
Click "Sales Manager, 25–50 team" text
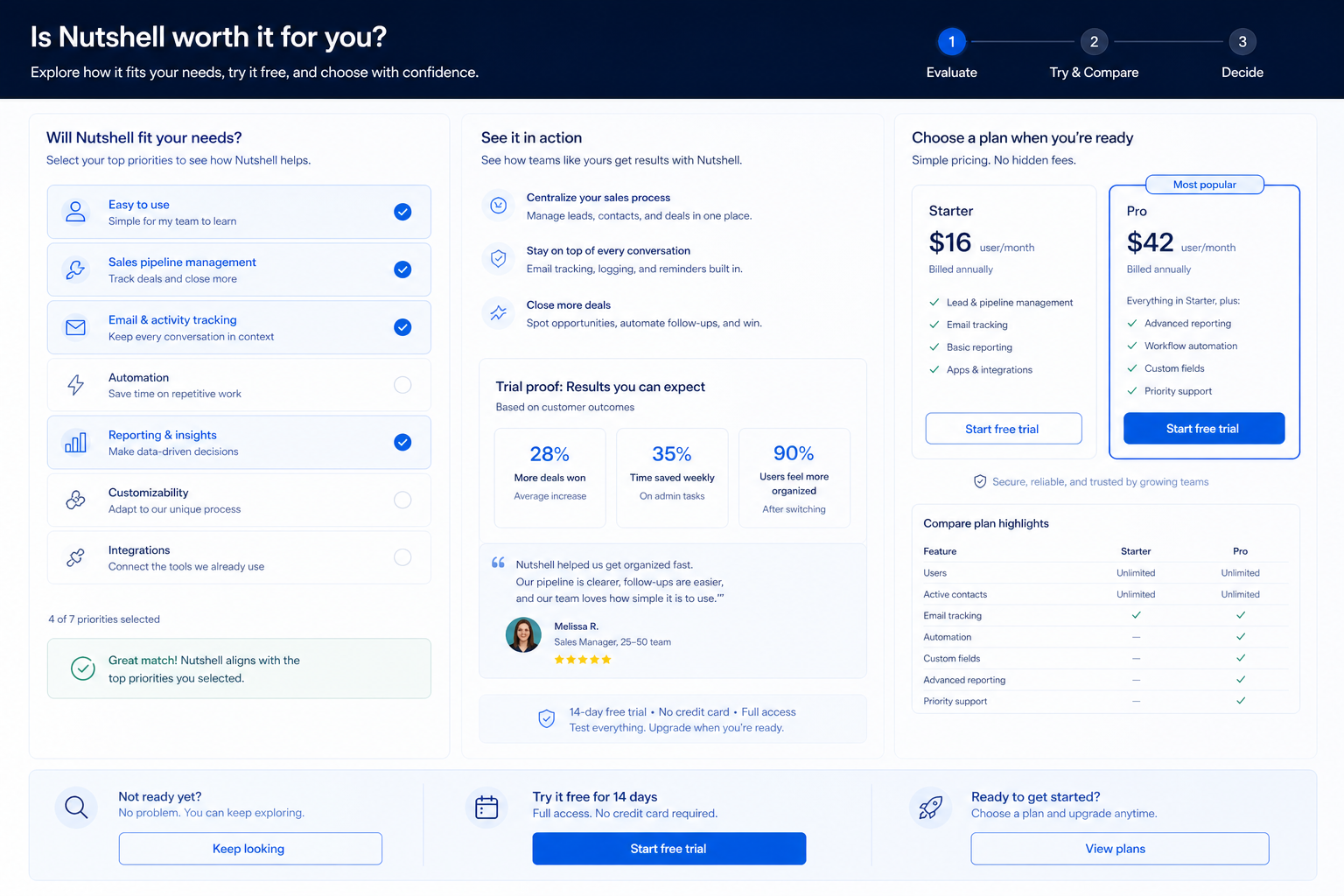click(x=612, y=642)
